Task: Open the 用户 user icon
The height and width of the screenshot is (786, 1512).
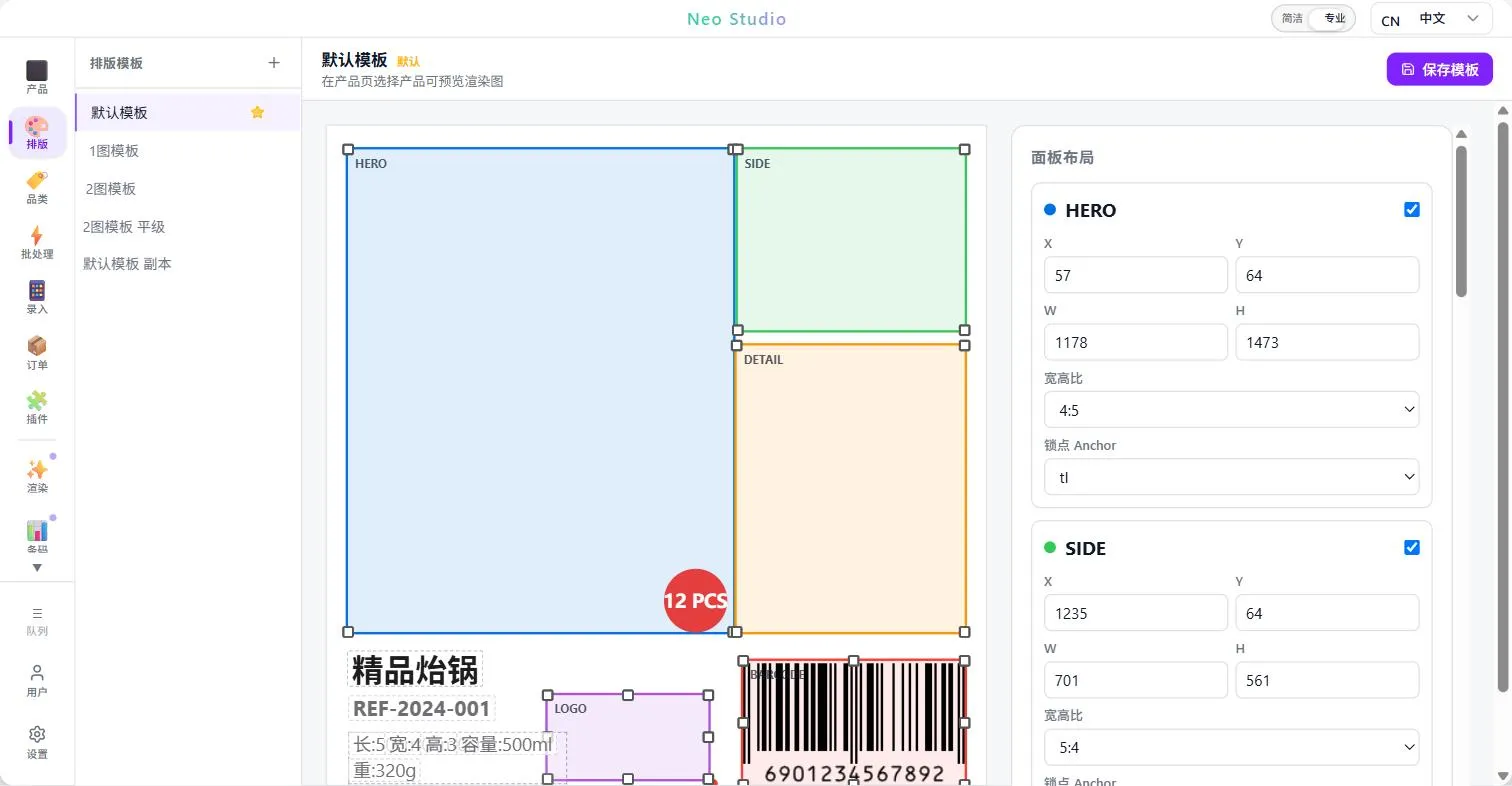Action: click(37, 681)
